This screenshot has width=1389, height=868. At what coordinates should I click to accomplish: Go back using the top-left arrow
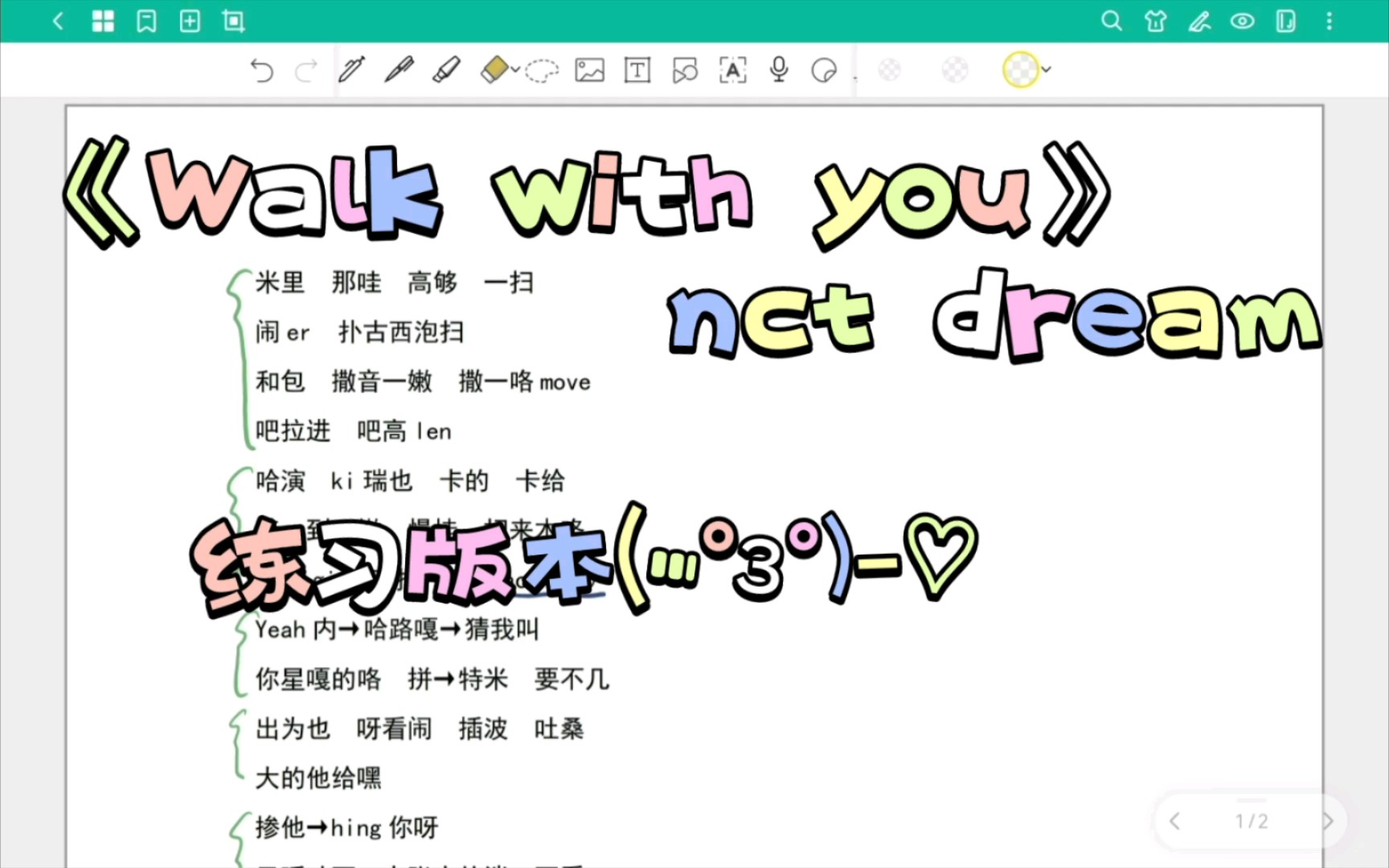point(58,21)
